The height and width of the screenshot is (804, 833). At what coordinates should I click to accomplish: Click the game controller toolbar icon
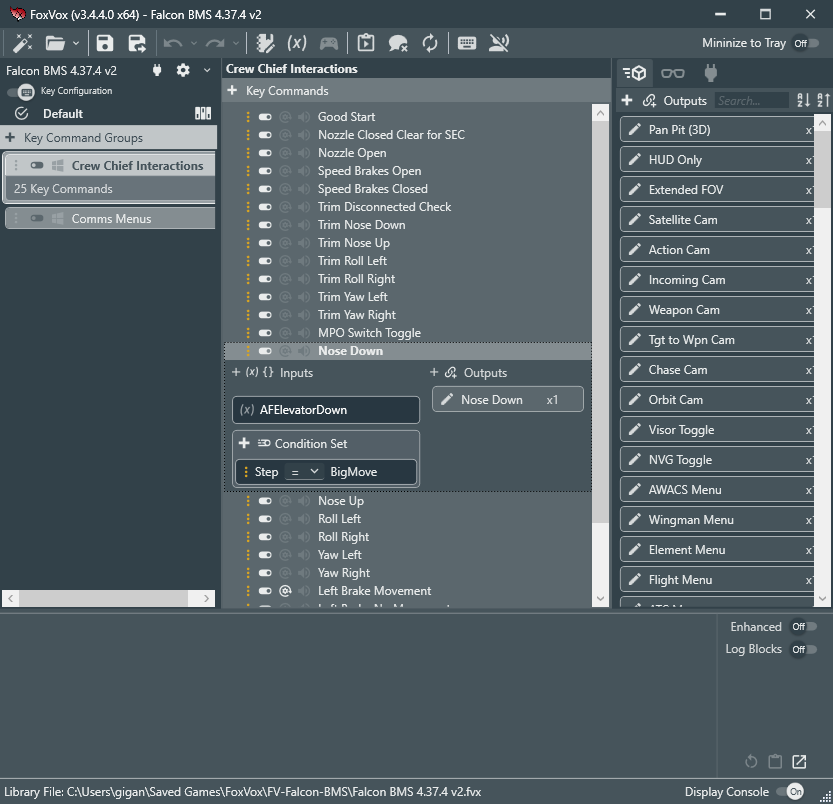tap(329, 43)
